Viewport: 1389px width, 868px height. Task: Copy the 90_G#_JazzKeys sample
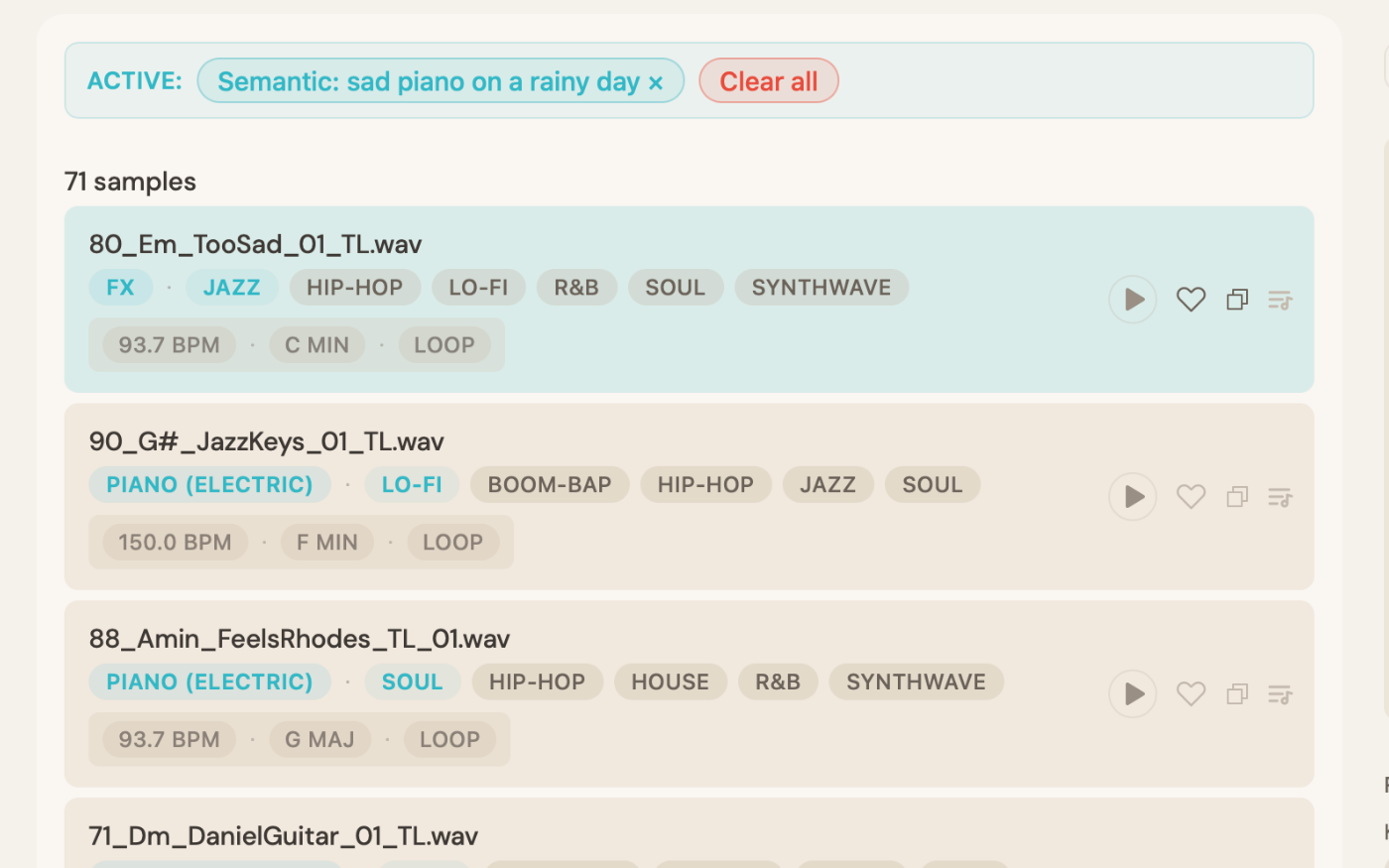[1236, 496]
